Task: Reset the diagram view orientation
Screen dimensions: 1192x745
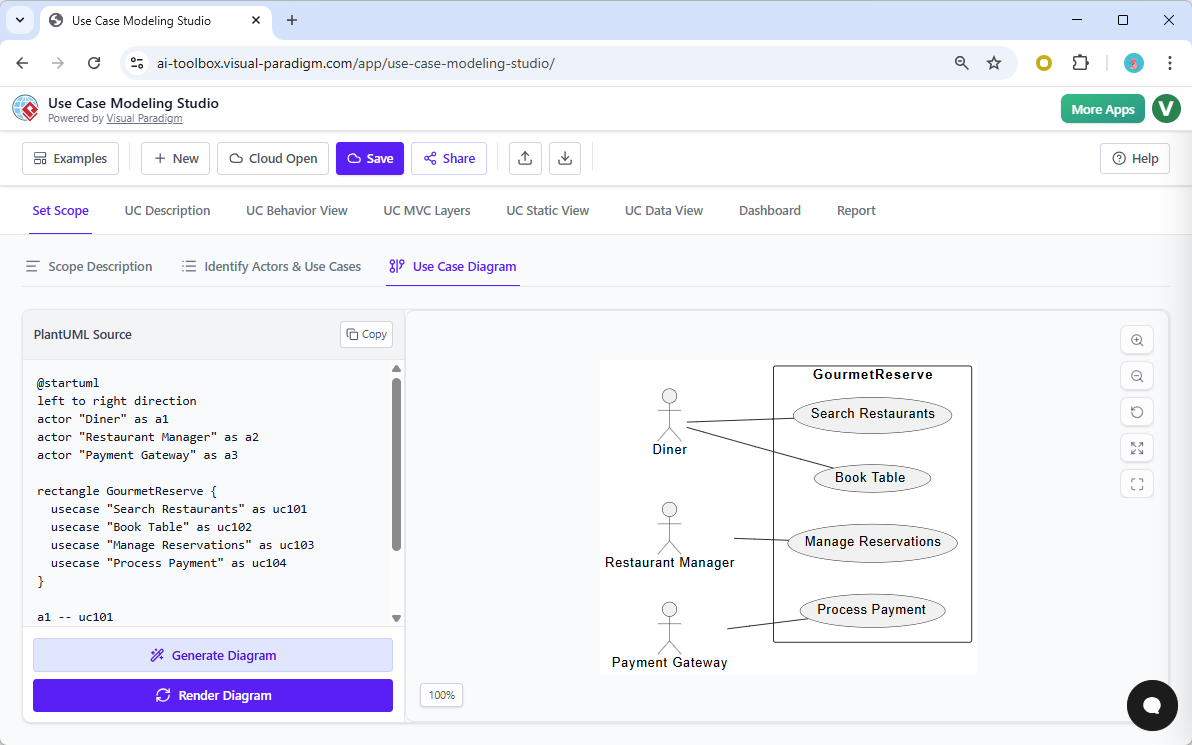Action: tap(1137, 412)
